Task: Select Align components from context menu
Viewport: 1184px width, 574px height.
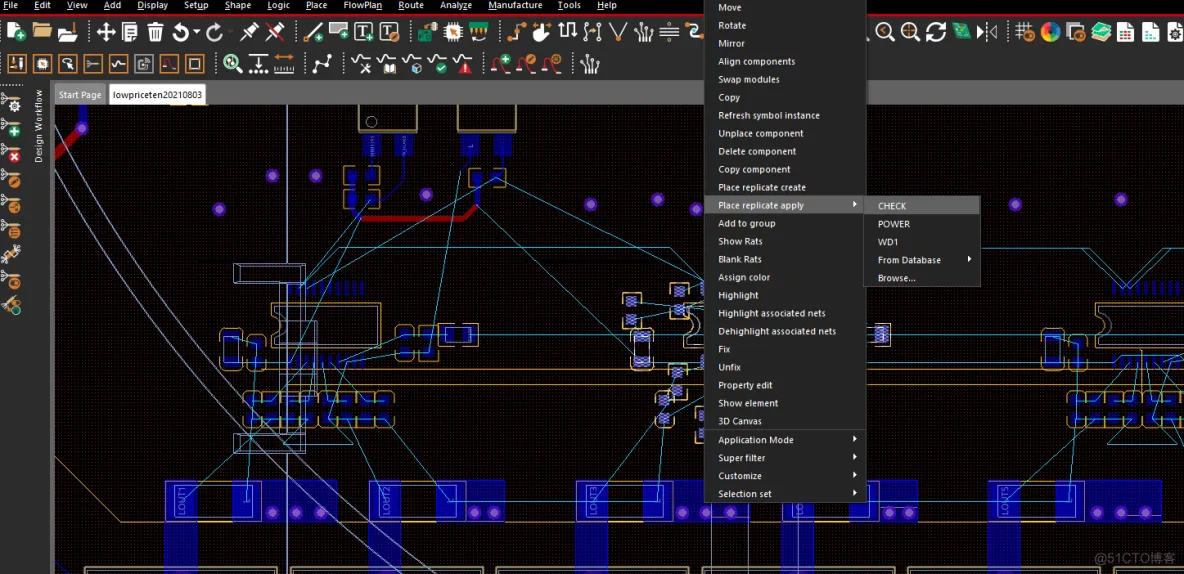Action: click(785, 62)
